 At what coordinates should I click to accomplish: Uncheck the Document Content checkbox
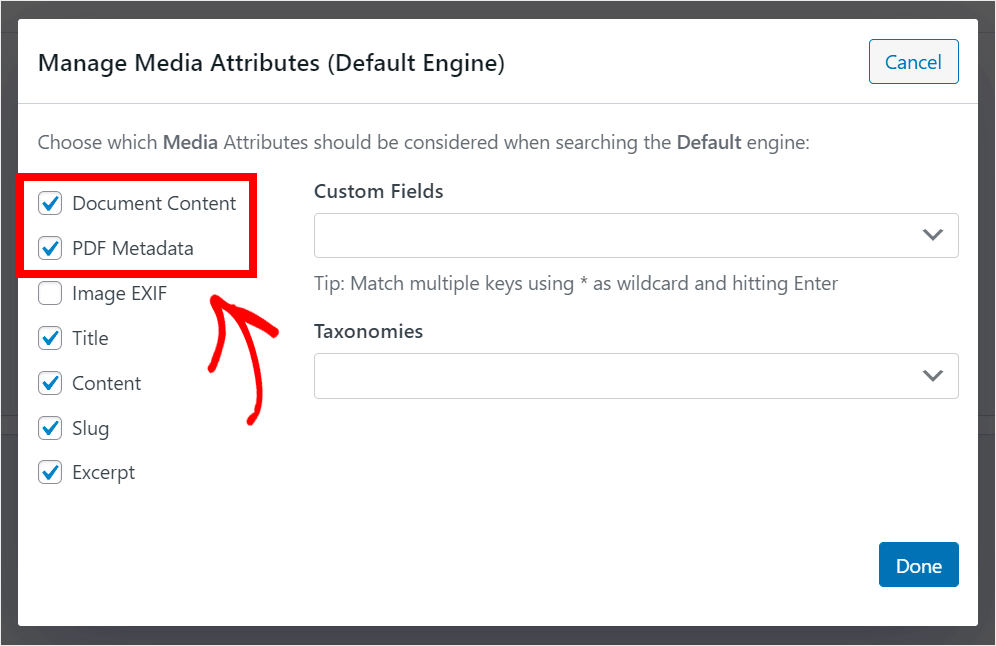(50, 203)
